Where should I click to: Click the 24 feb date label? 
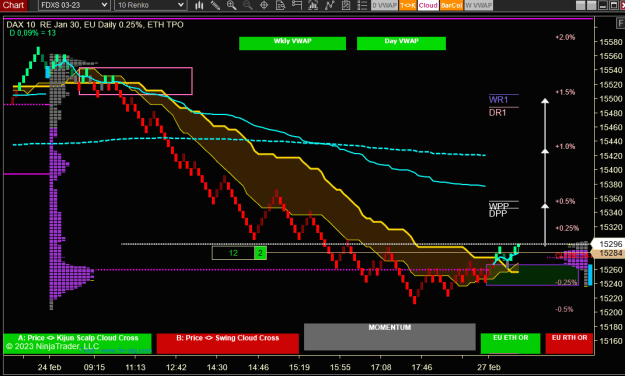click(x=49, y=367)
